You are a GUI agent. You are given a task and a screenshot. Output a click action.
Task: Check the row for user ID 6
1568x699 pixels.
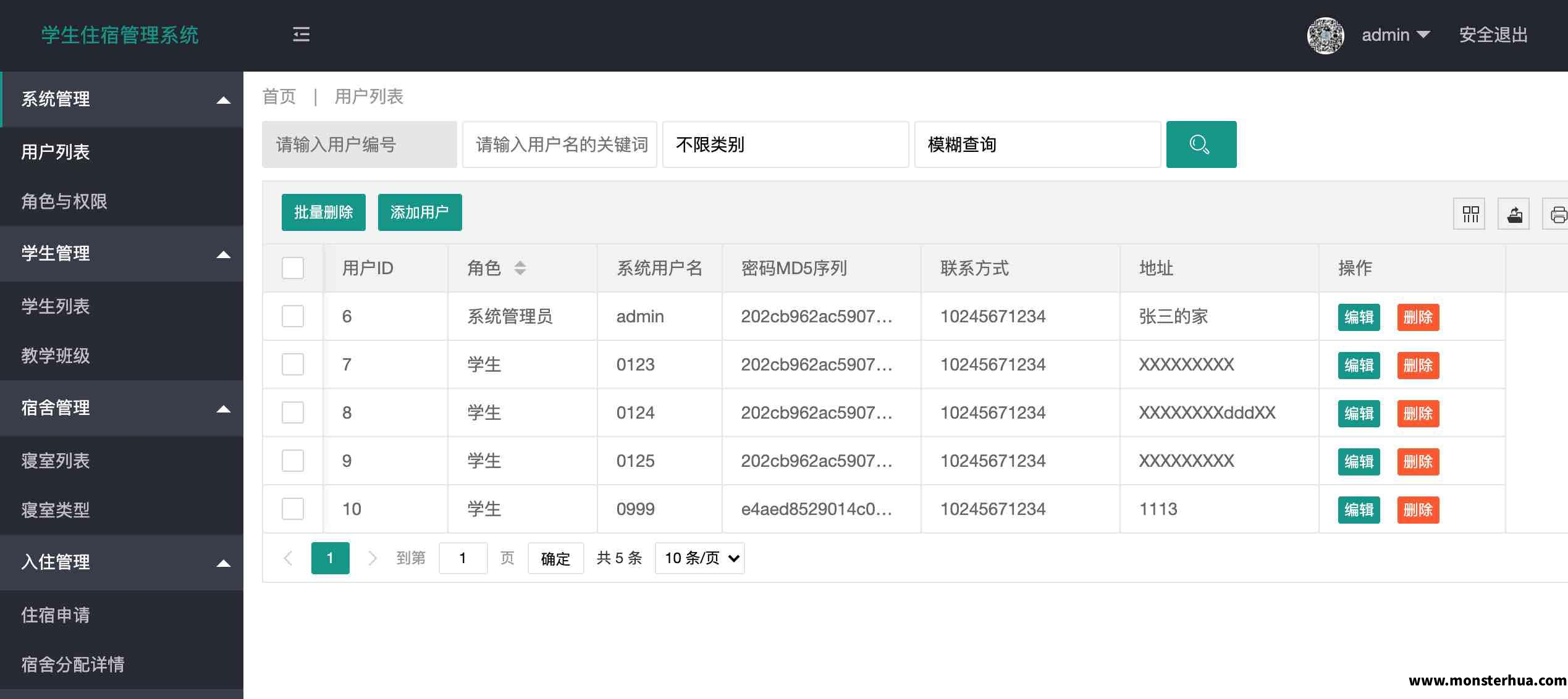point(293,316)
